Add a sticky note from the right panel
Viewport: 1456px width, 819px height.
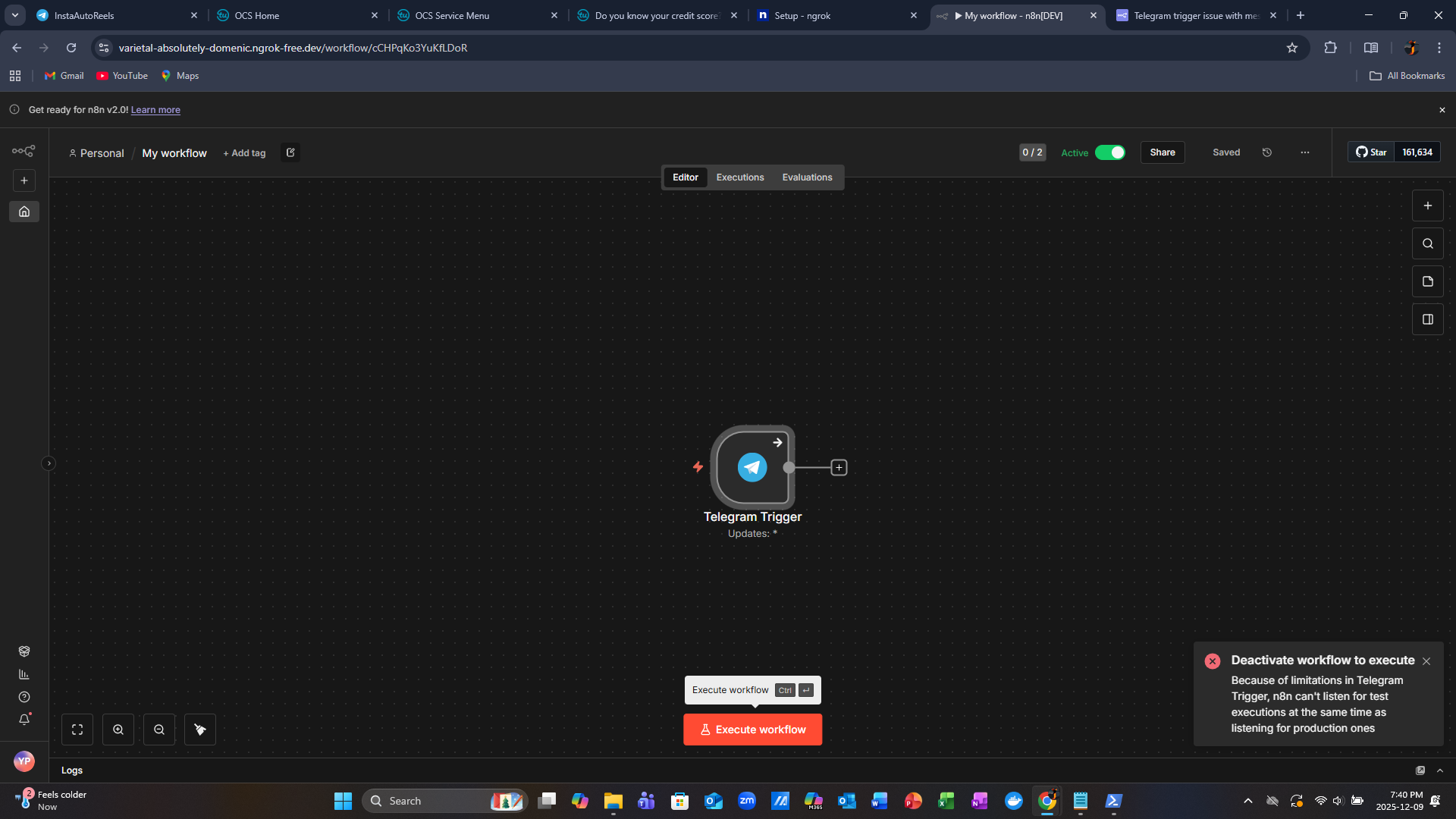pyautogui.click(x=1427, y=281)
